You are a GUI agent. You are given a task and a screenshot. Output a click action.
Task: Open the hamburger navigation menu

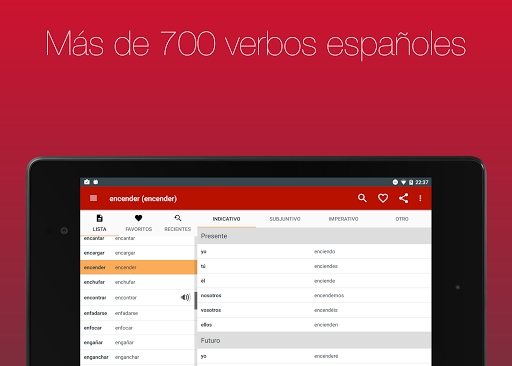coord(93,198)
